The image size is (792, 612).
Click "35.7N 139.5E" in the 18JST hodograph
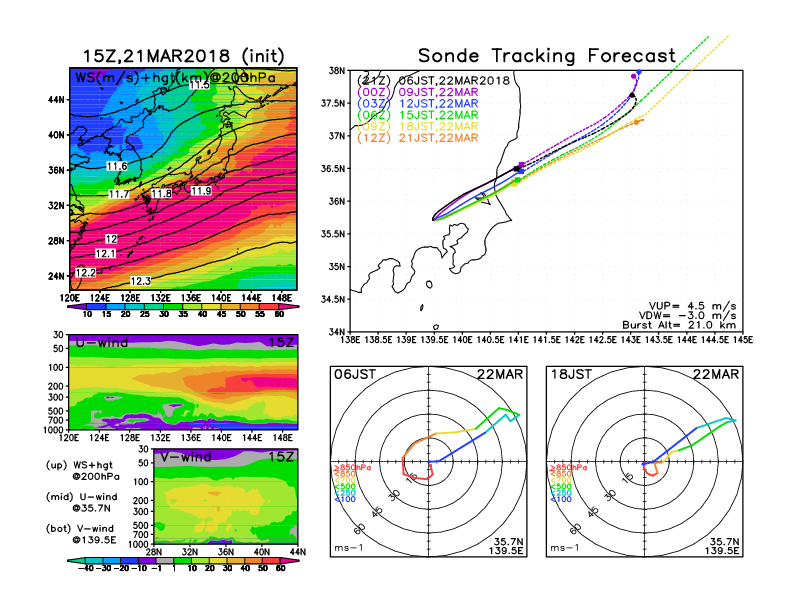[x=722, y=546]
